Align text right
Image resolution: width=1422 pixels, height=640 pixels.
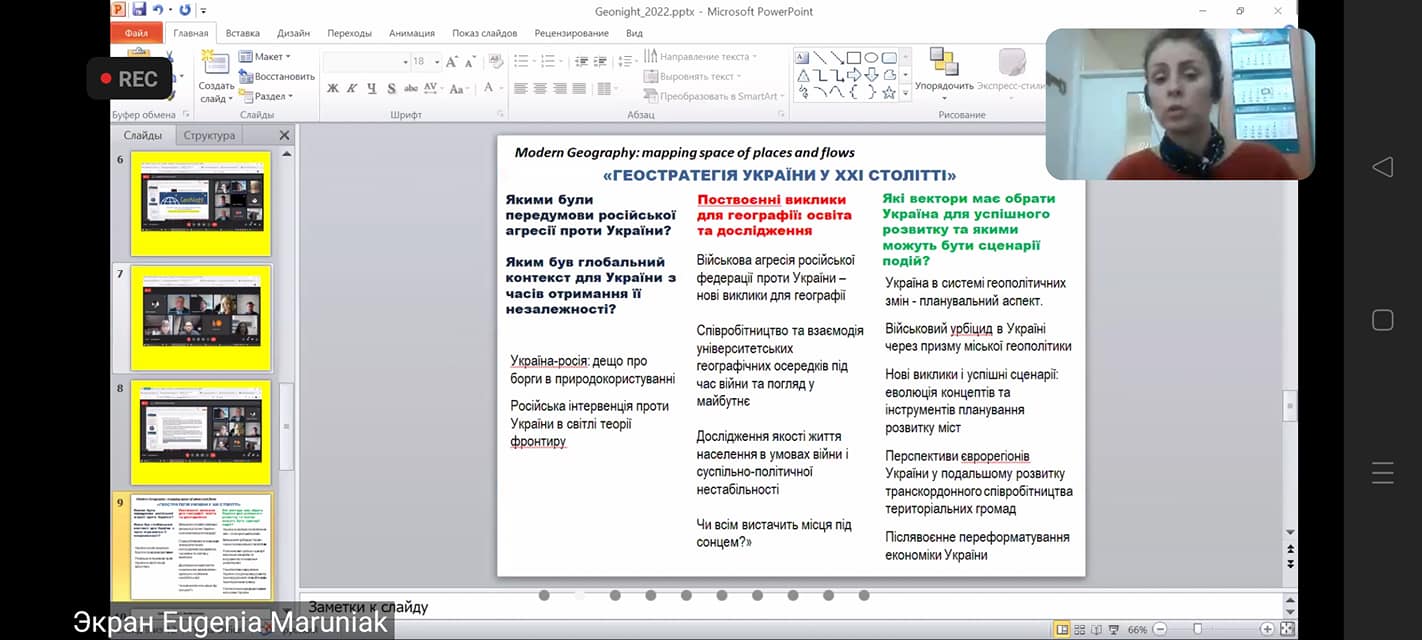coord(559,88)
